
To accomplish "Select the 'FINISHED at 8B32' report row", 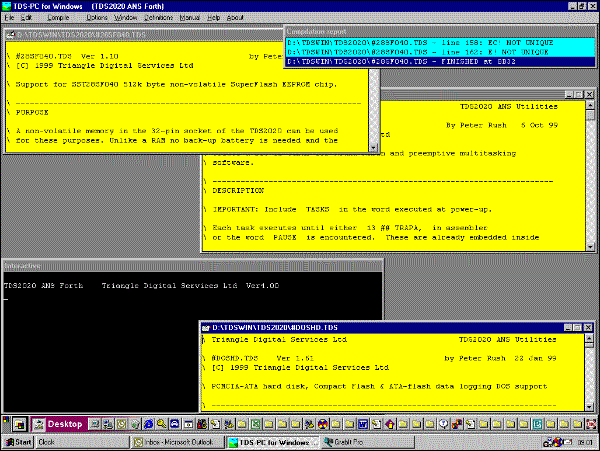I will pyautogui.click(x=440, y=62).
